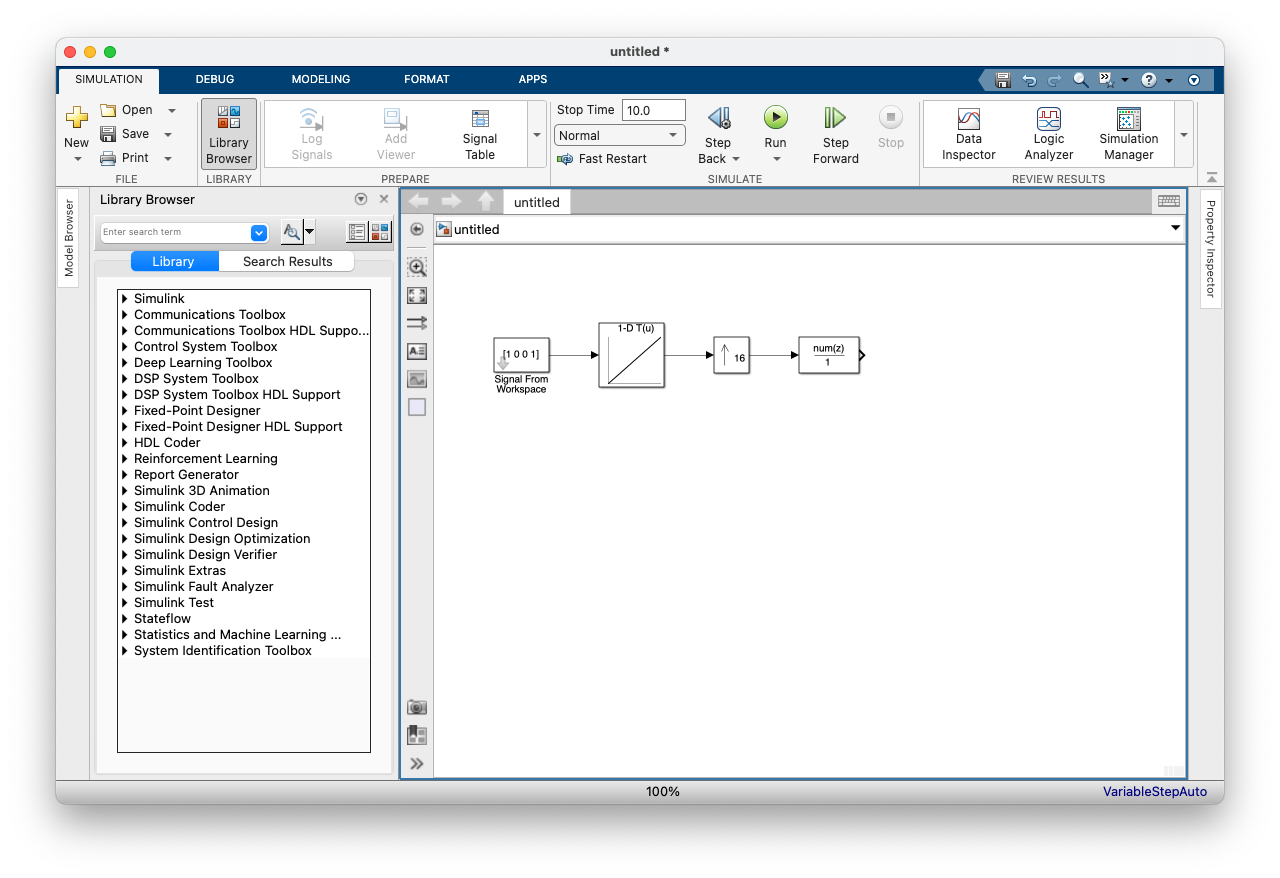Toggle Fast Restart
This screenshot has height=878, width=1280.
click(602, 159)
